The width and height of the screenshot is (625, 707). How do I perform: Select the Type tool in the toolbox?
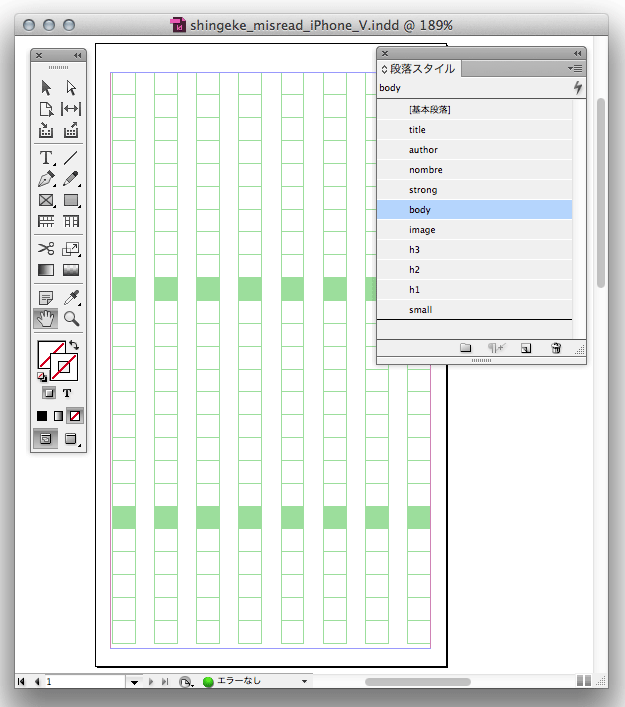[46, 158]
